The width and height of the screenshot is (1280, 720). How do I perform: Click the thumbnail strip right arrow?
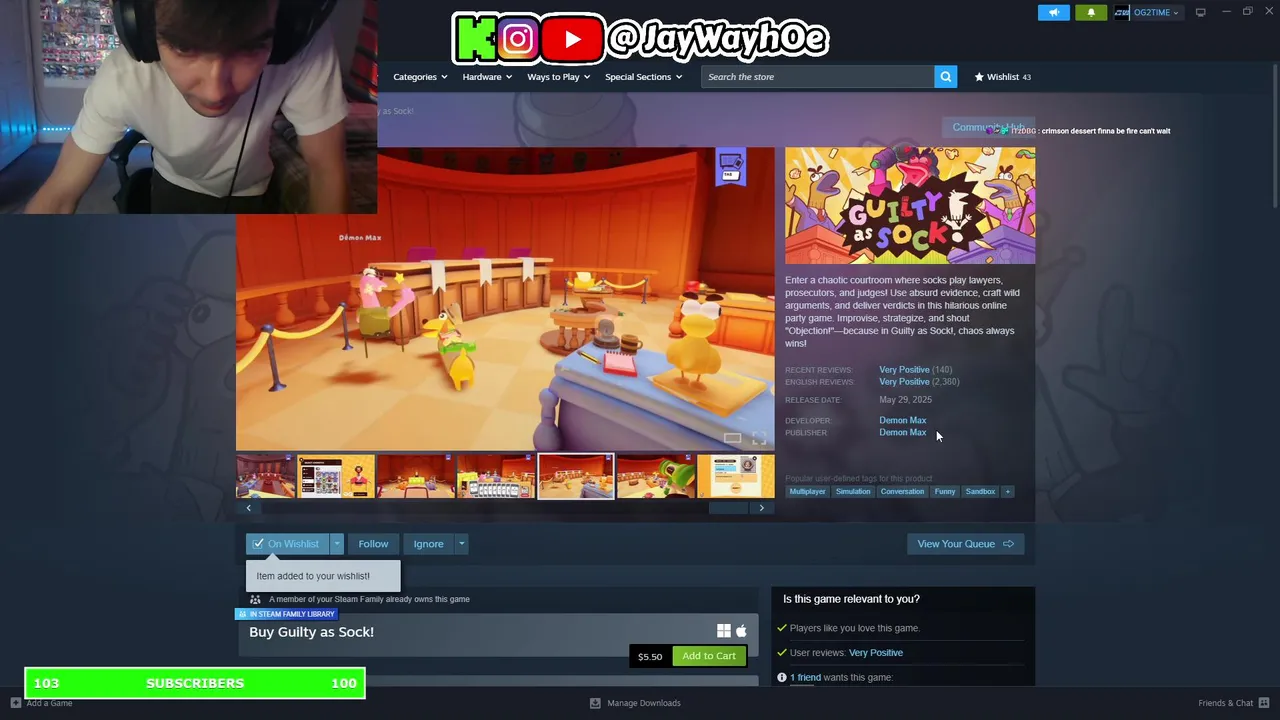tap(761, 508)
